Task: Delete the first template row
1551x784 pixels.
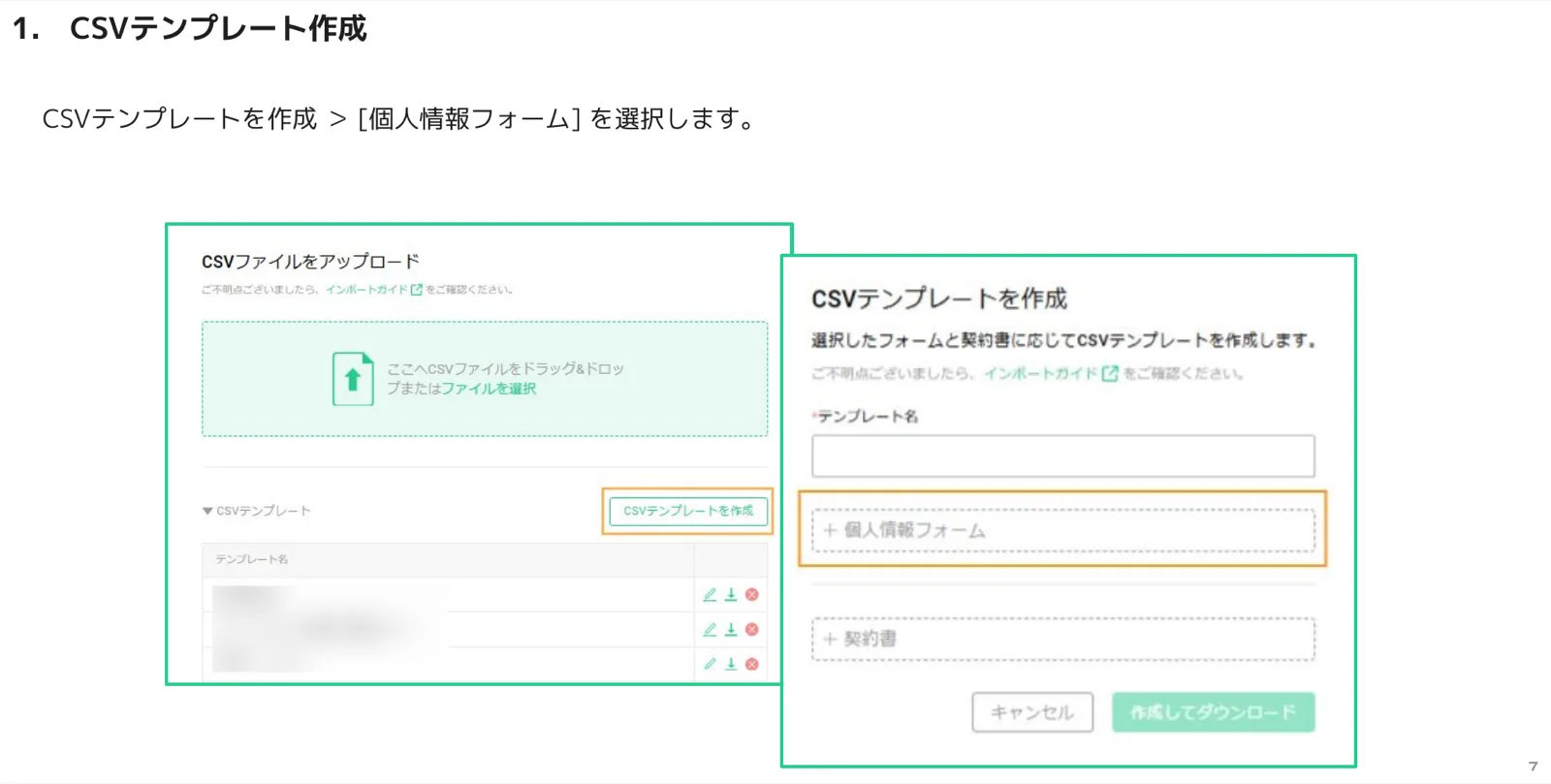Action: [752, 595]
